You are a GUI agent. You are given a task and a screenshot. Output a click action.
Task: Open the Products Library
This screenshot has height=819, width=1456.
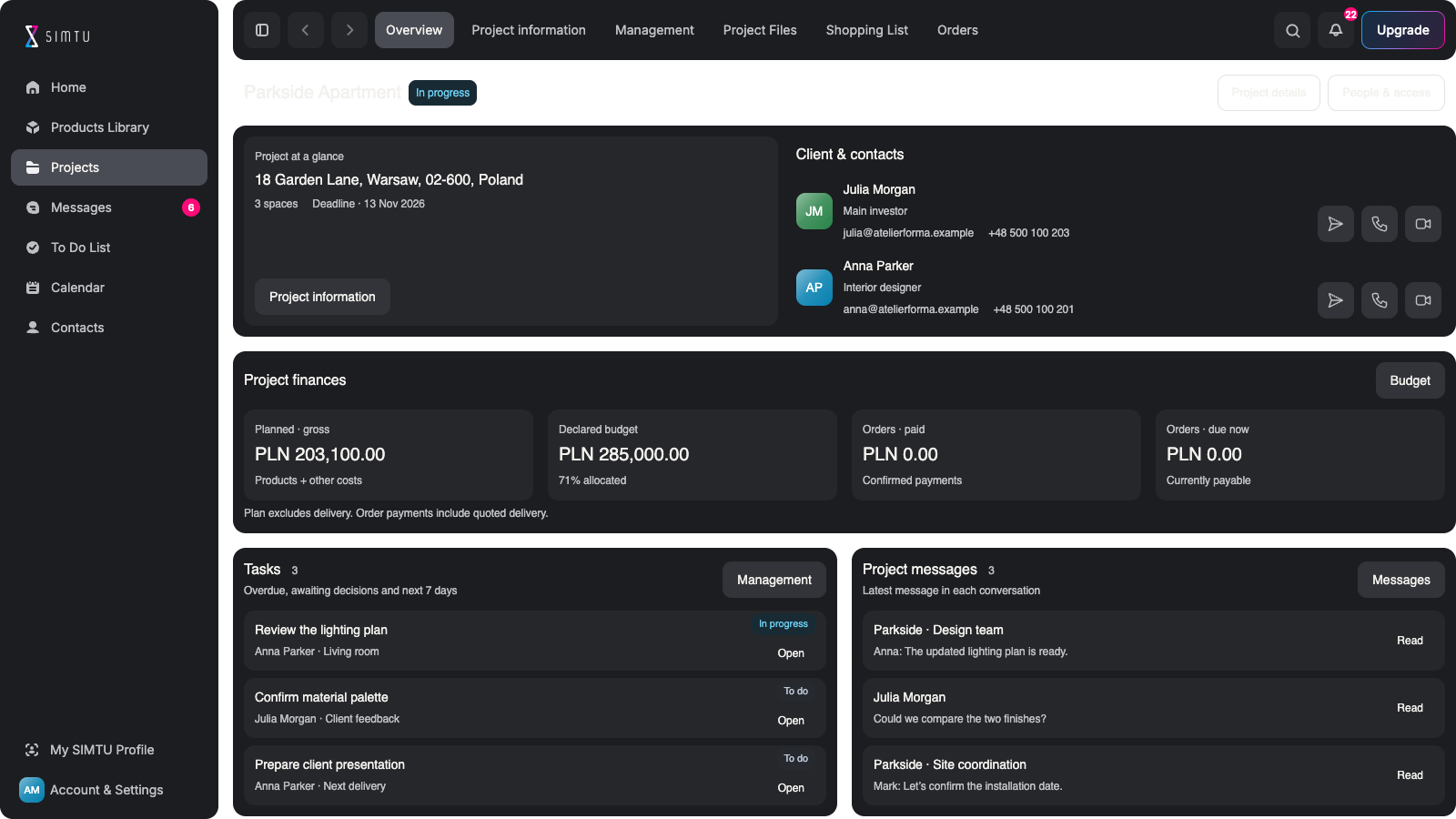click(109, 127)
